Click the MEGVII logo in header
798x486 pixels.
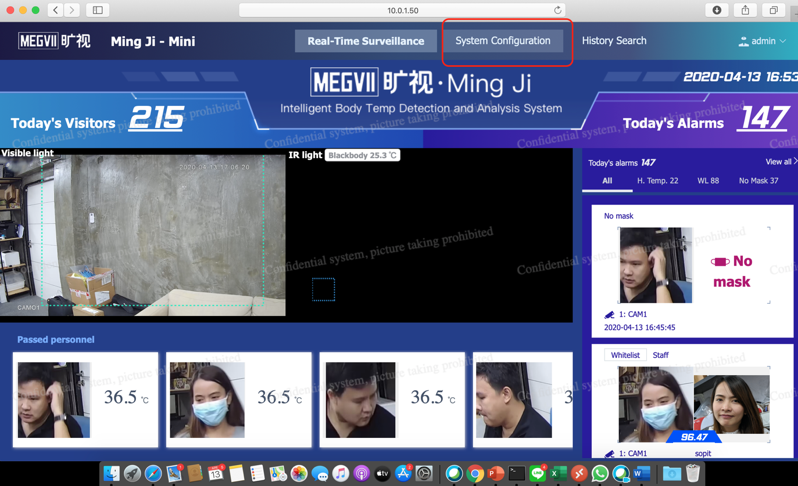coord(54,41)
